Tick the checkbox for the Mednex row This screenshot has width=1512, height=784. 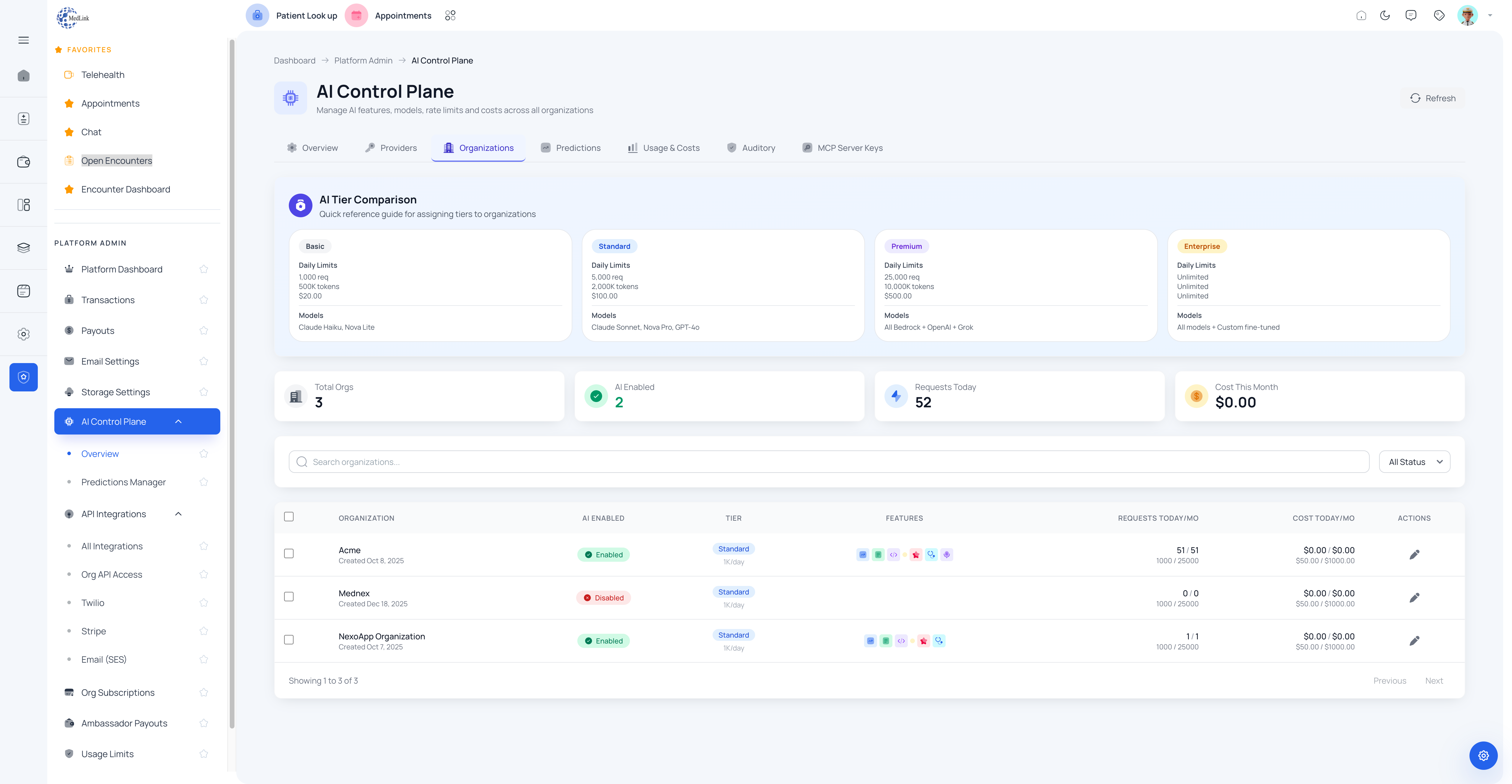pyautogui.click(x=289, y=597)
